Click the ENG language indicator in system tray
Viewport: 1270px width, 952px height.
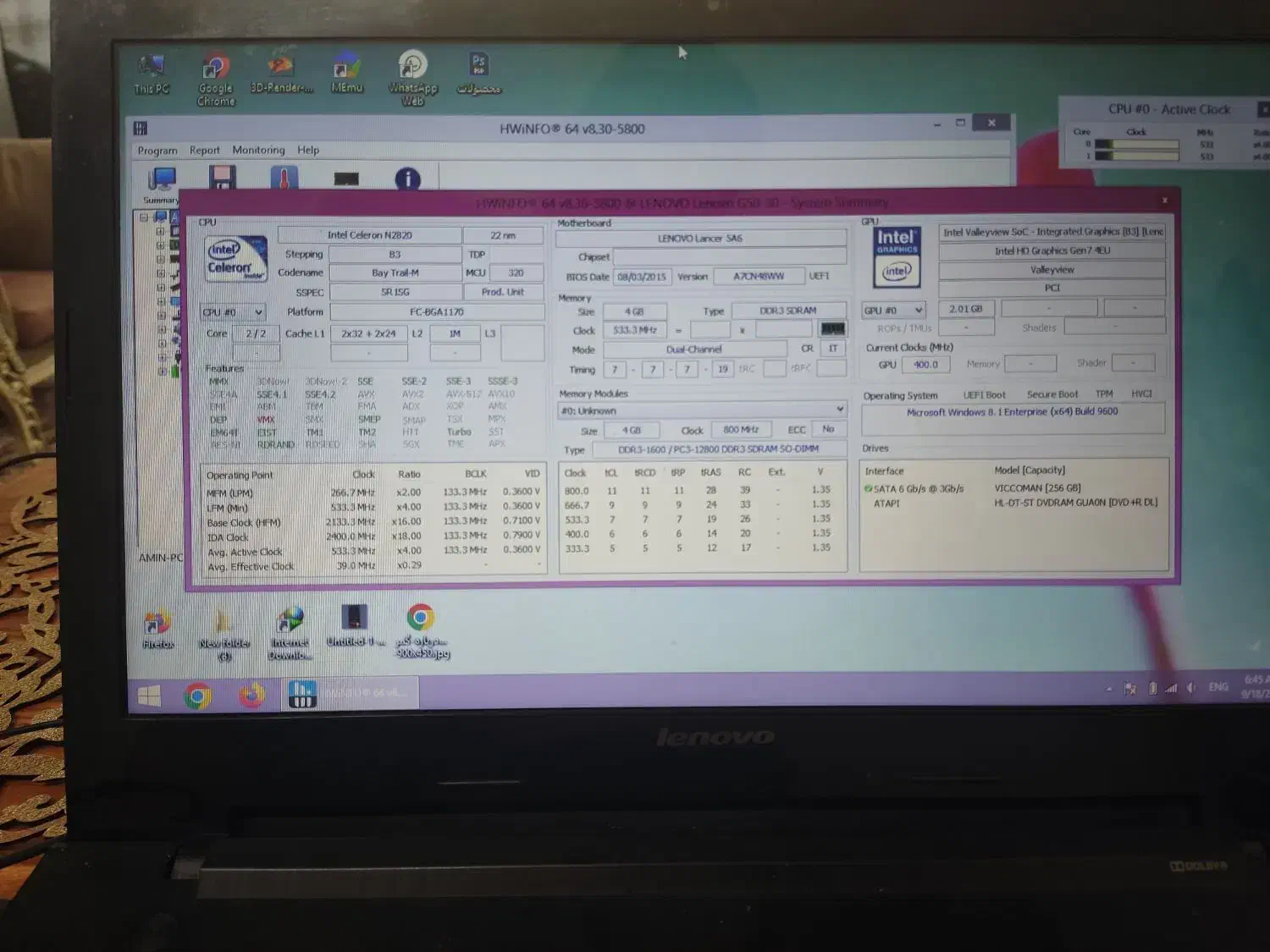tap(1218, 687)
